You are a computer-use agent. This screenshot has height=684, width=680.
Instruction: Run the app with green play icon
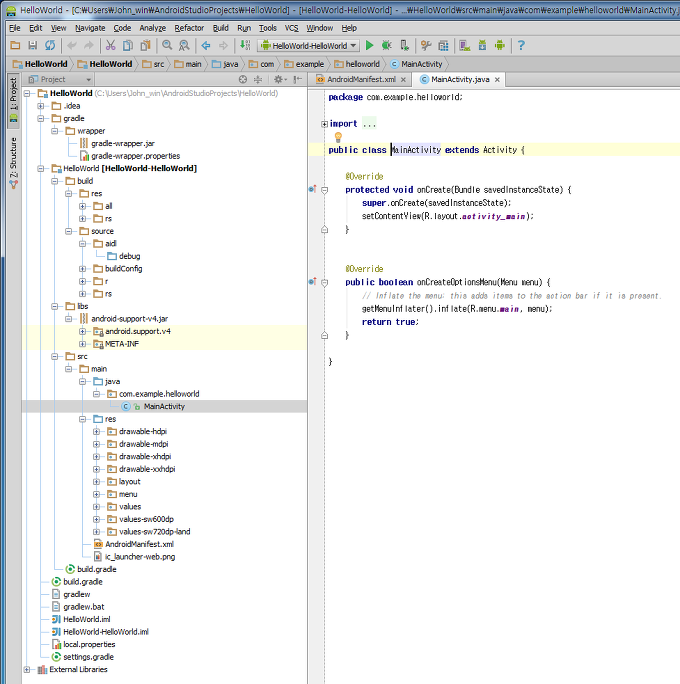coord(369,45)
